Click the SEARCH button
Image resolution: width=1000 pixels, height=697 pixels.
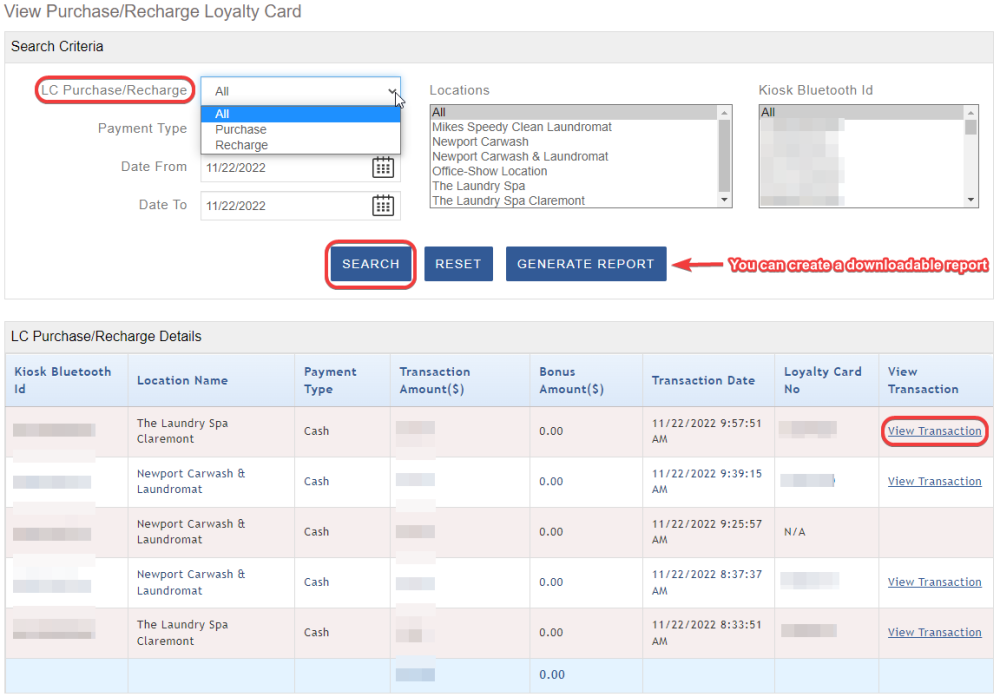(371, 264)
